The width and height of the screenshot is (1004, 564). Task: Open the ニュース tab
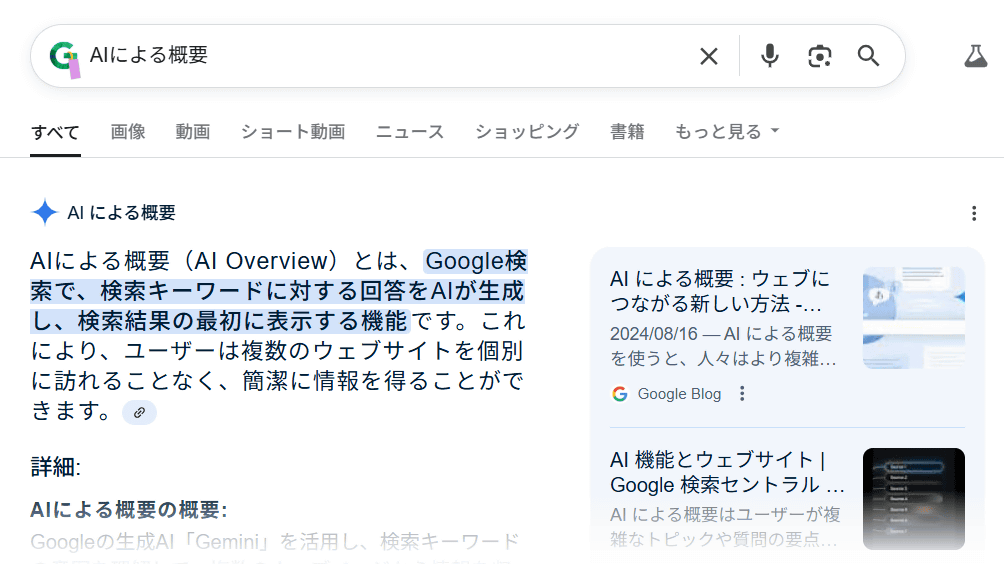[410, 132]
